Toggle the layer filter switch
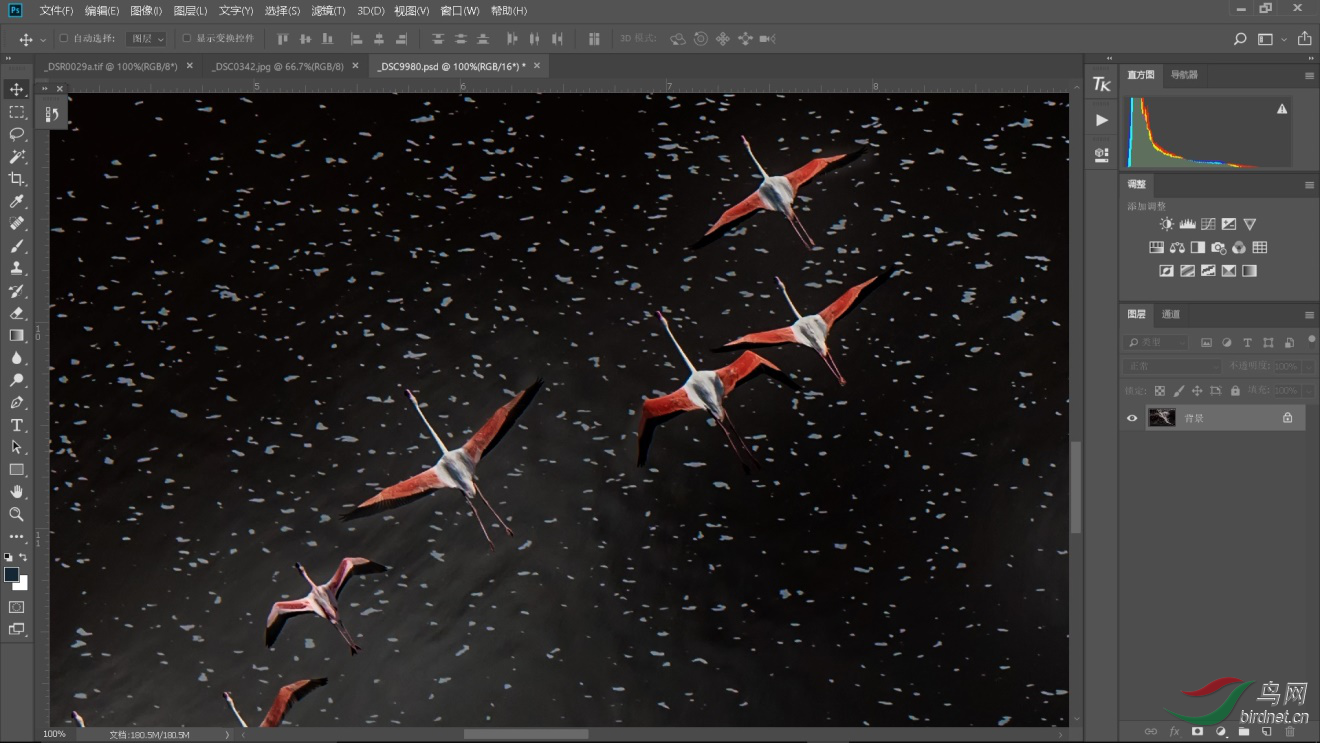The height and width of the screenshot is (743, 1320). pos(1311,340)
